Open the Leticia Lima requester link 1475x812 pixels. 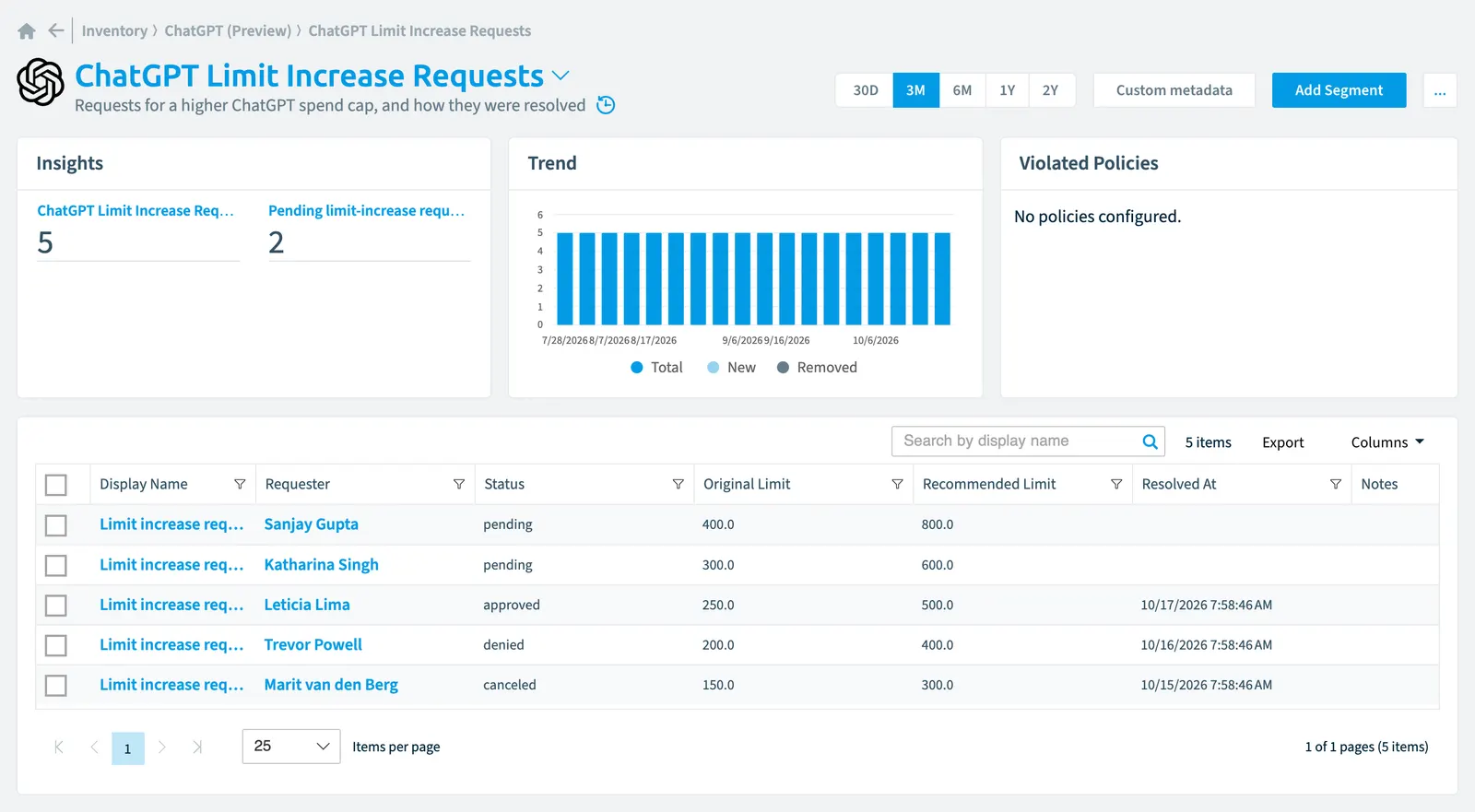coord(307,605)
